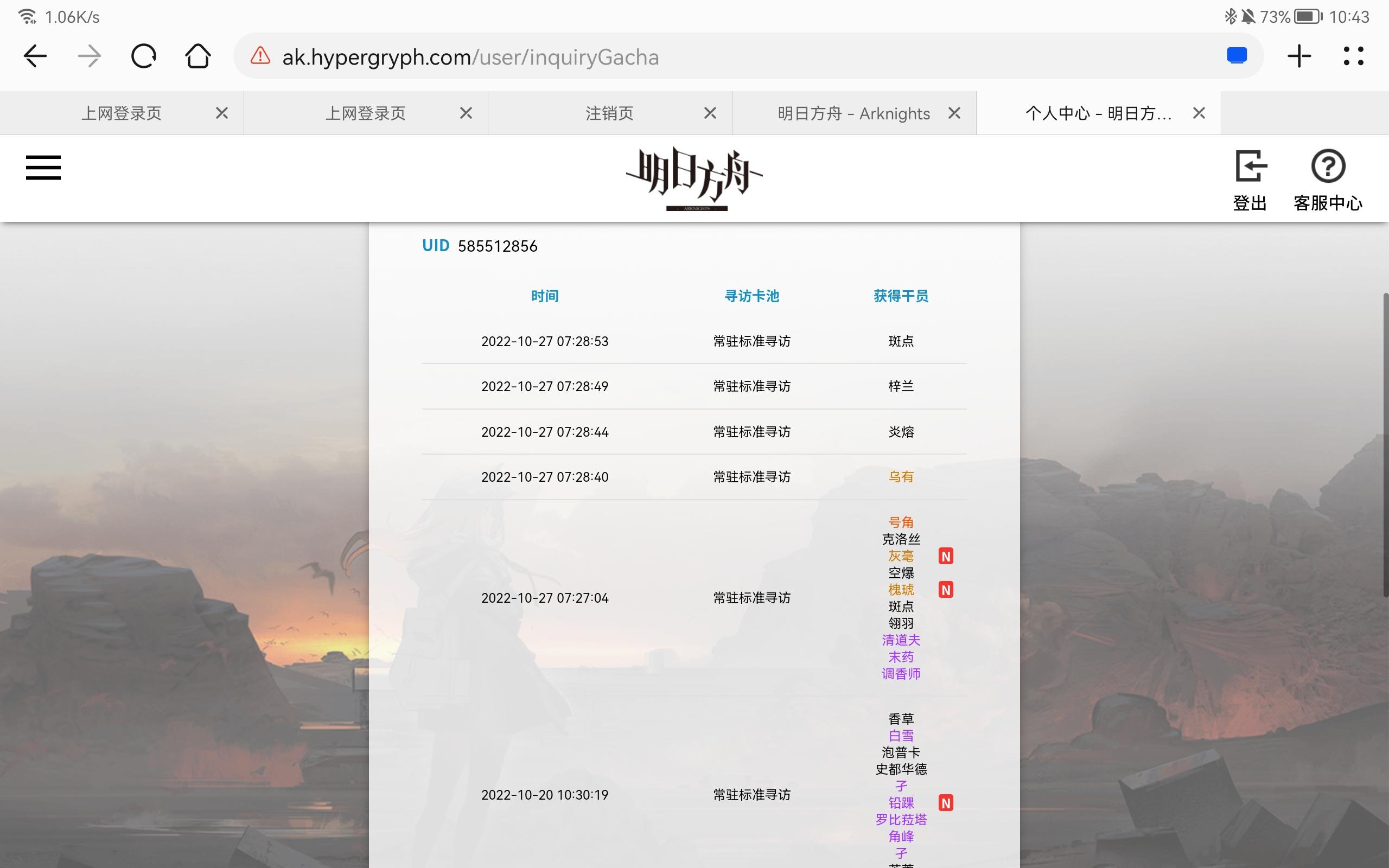This screenshot has height=868, width=1389.
Task: Open the browser four-dot menu
Action: 1353,56
